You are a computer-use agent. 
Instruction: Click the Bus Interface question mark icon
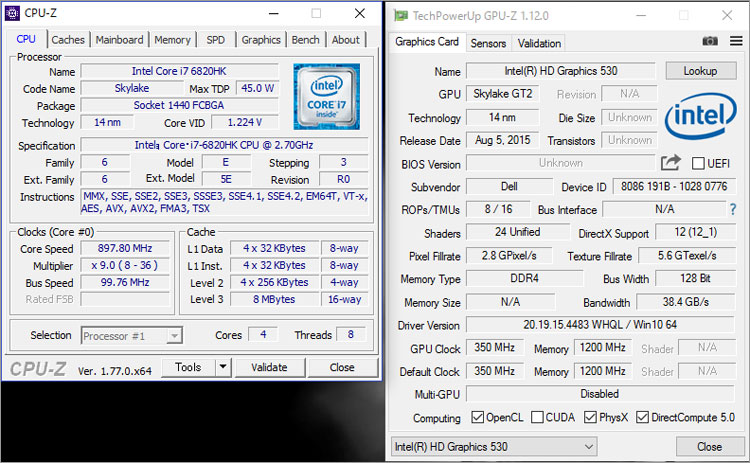pyautogui.click(x=733, y=209)
